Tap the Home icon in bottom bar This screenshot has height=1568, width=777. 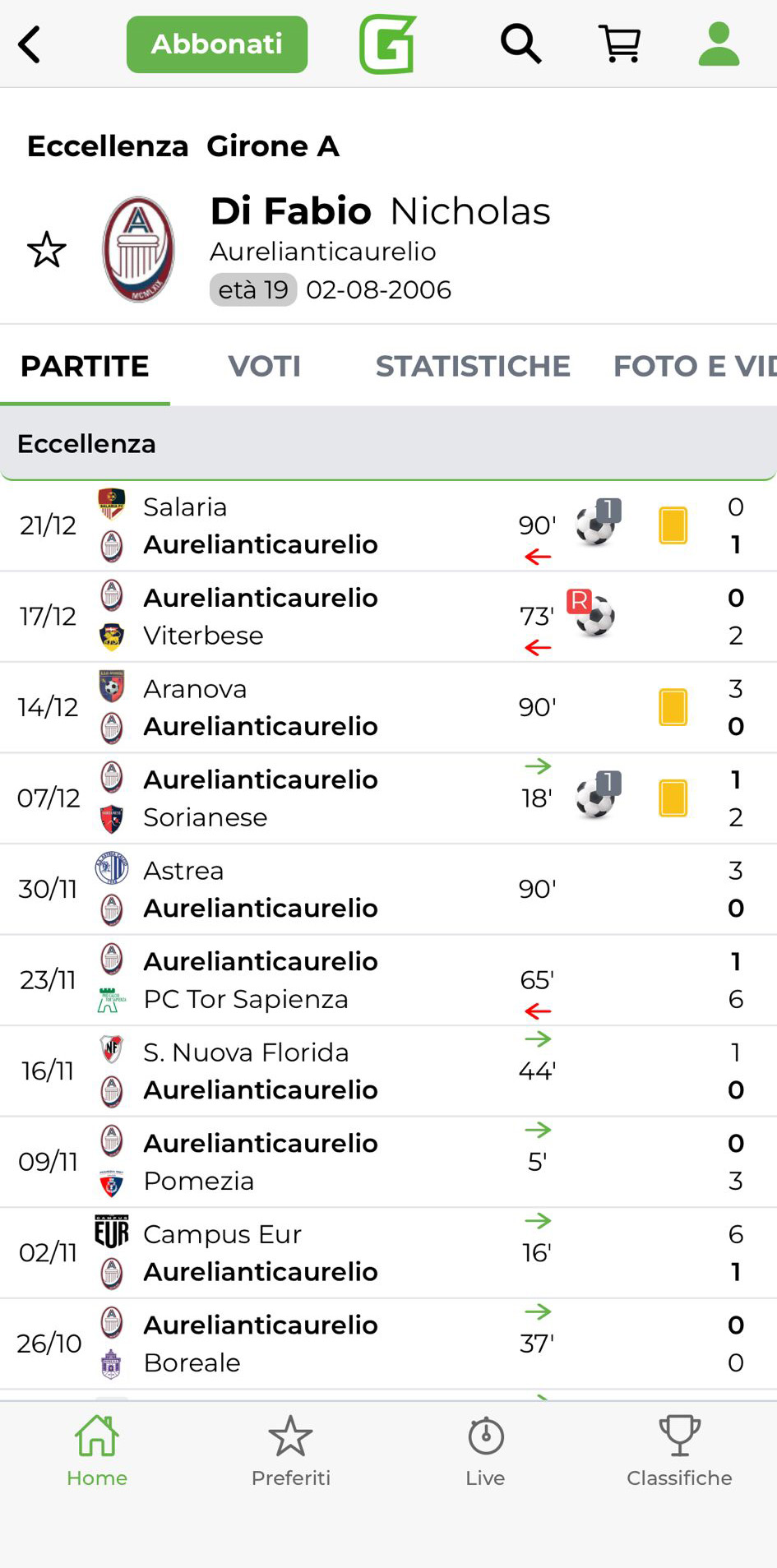click(97, 1451)
